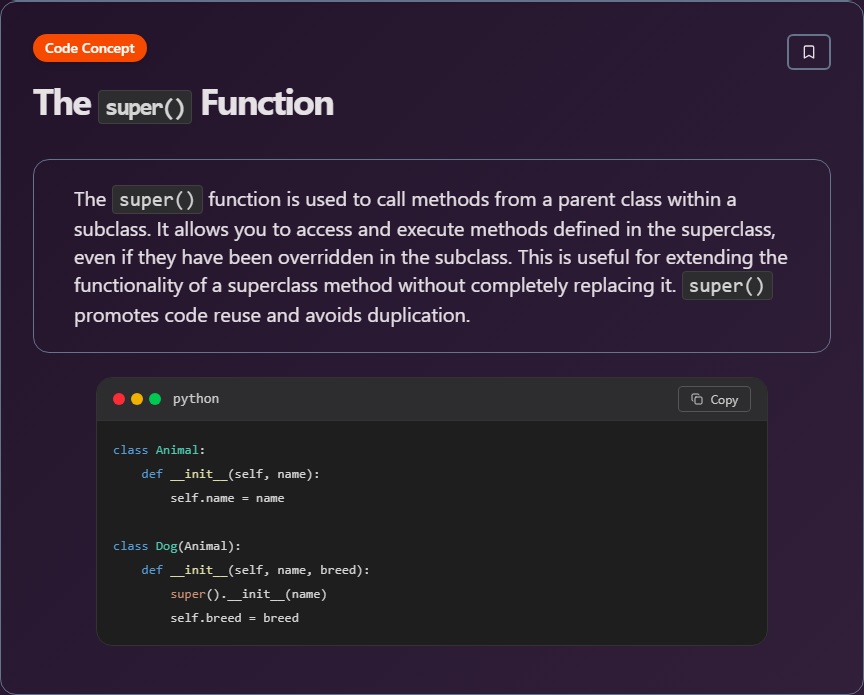This screenshot has width=864, height=695.
Task: Click the yellow dot on code window
Action: tap(137, 399)
